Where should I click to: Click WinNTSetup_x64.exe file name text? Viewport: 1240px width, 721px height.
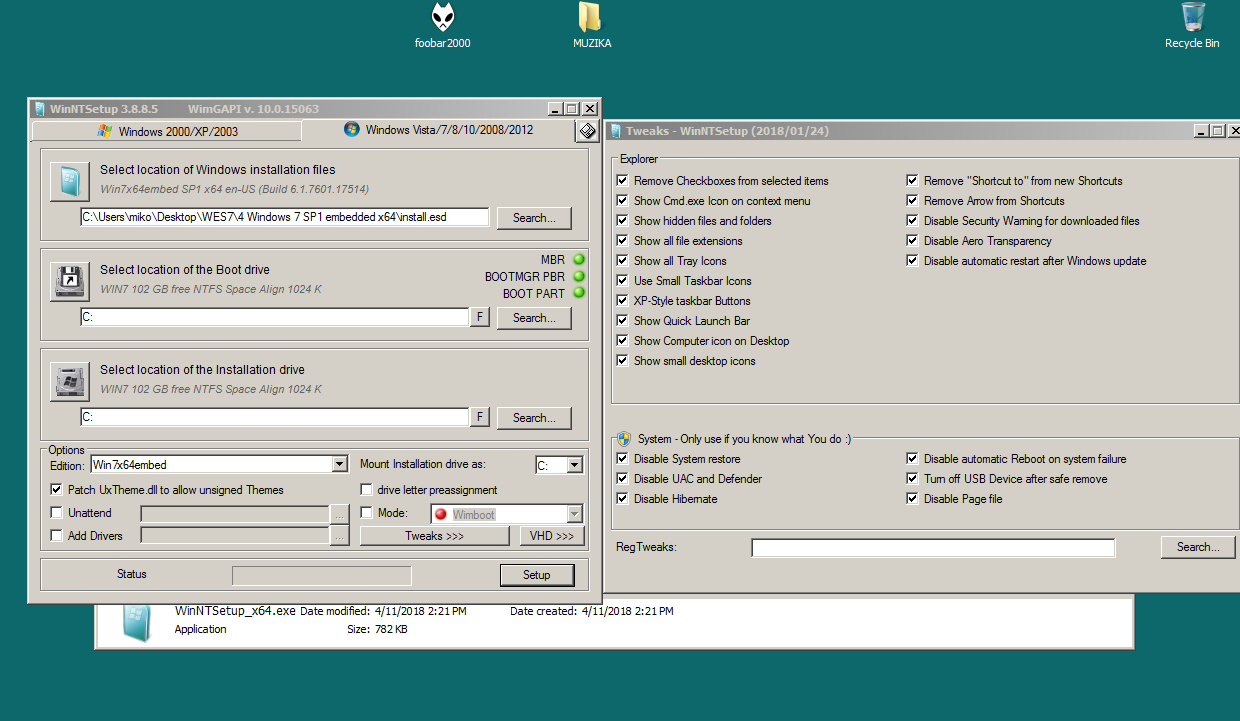pos(235,610)
